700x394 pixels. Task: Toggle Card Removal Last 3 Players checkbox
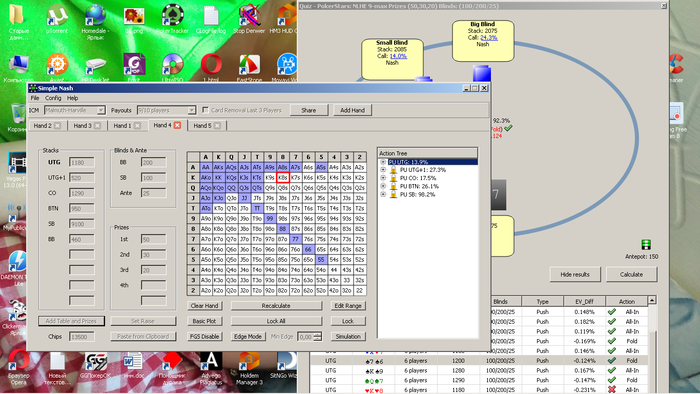coord(205,110)
